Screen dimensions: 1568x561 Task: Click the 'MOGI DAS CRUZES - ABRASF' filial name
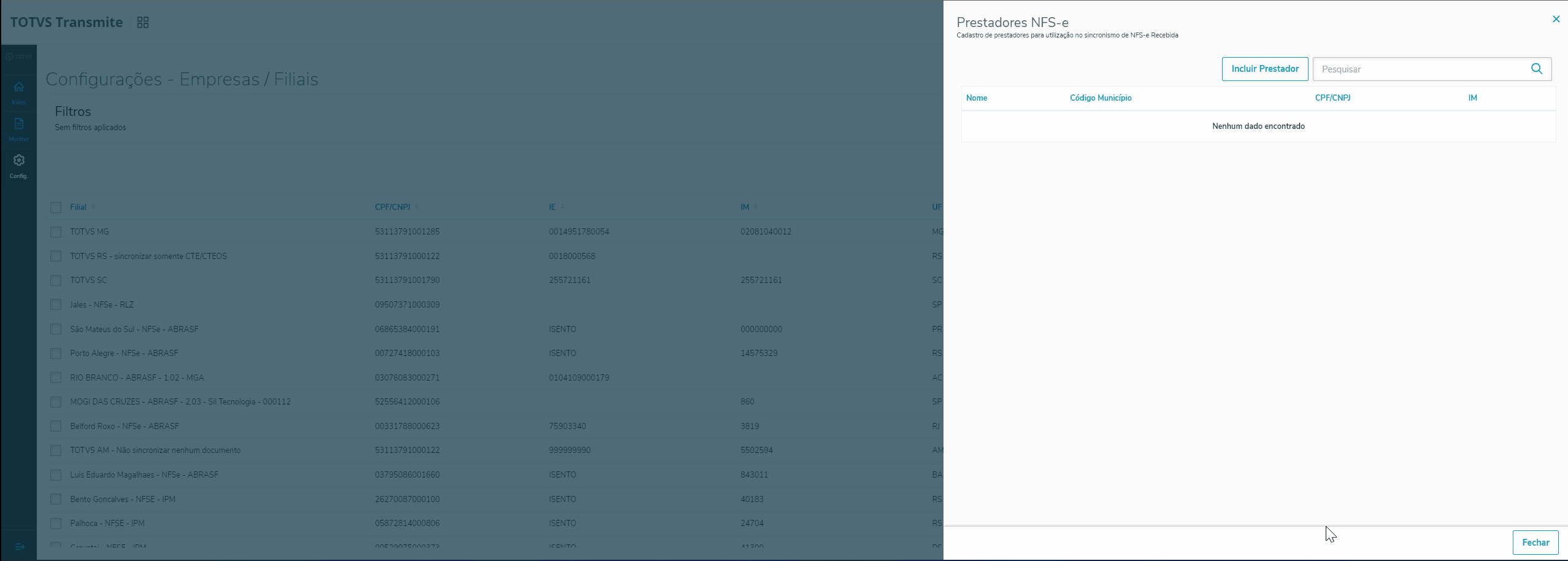tap(180, 401)
